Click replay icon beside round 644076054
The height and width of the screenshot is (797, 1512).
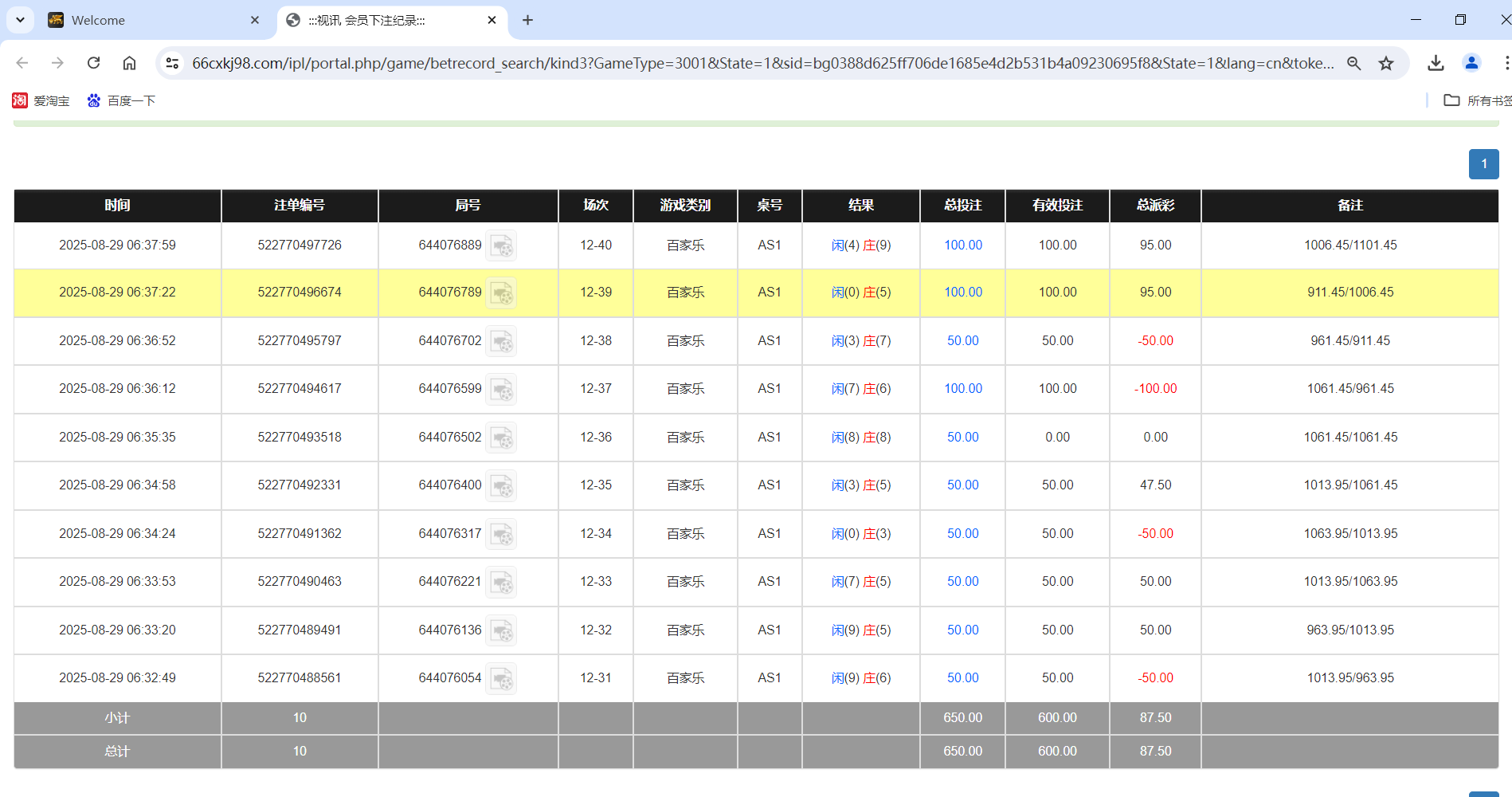click(501, 679)
